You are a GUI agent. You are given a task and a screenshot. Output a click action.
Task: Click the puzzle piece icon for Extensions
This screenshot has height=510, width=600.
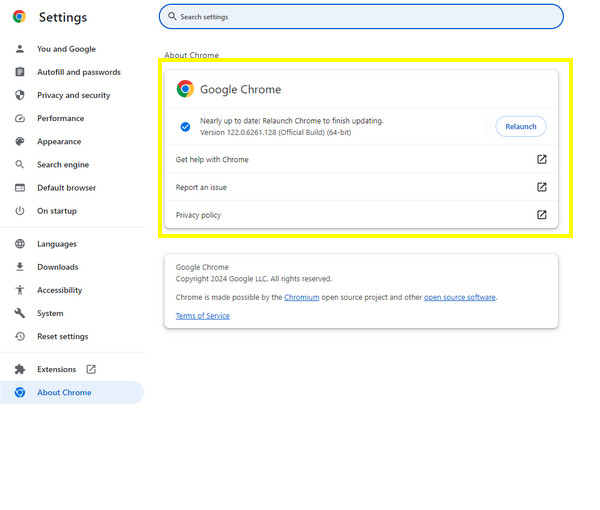tap(20, 369)
